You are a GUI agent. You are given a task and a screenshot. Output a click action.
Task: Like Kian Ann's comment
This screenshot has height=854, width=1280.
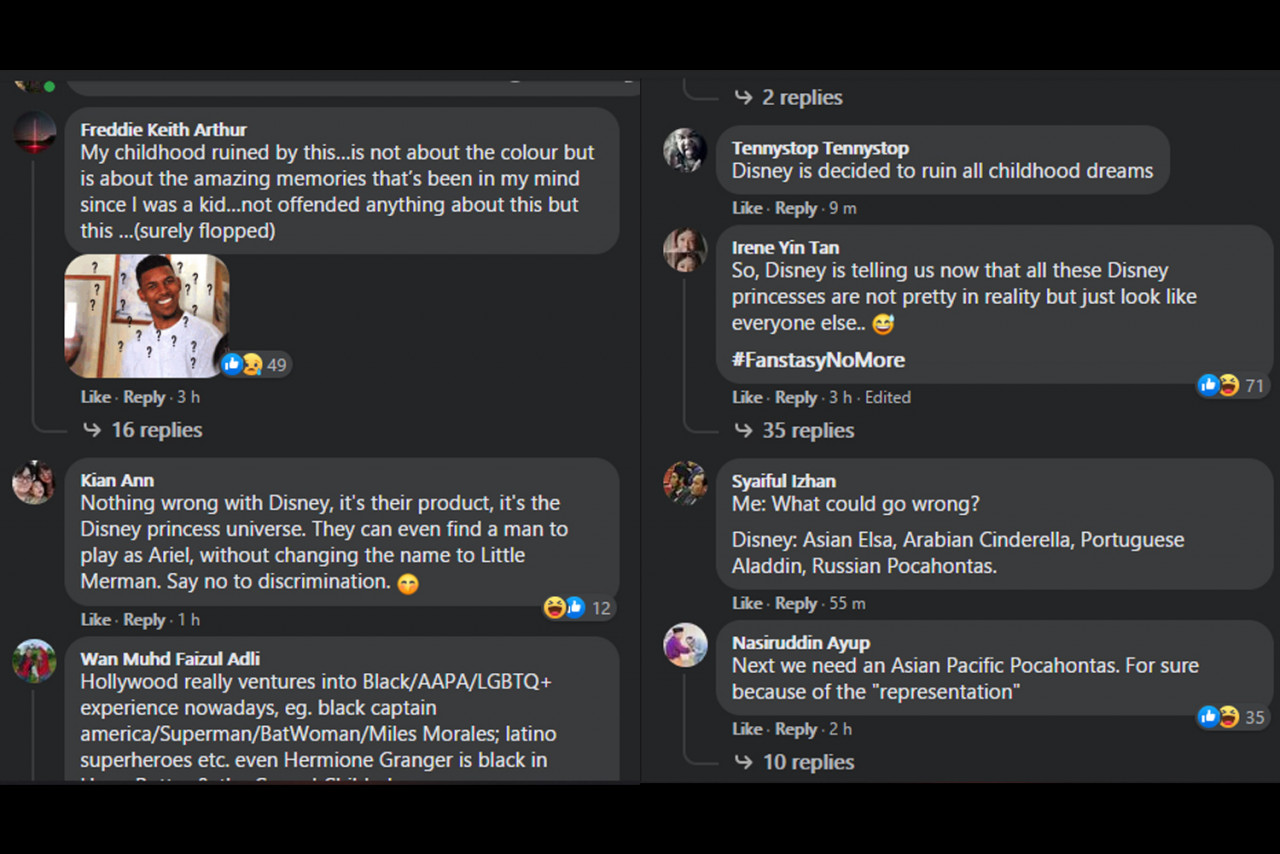(x=95, y=620)
